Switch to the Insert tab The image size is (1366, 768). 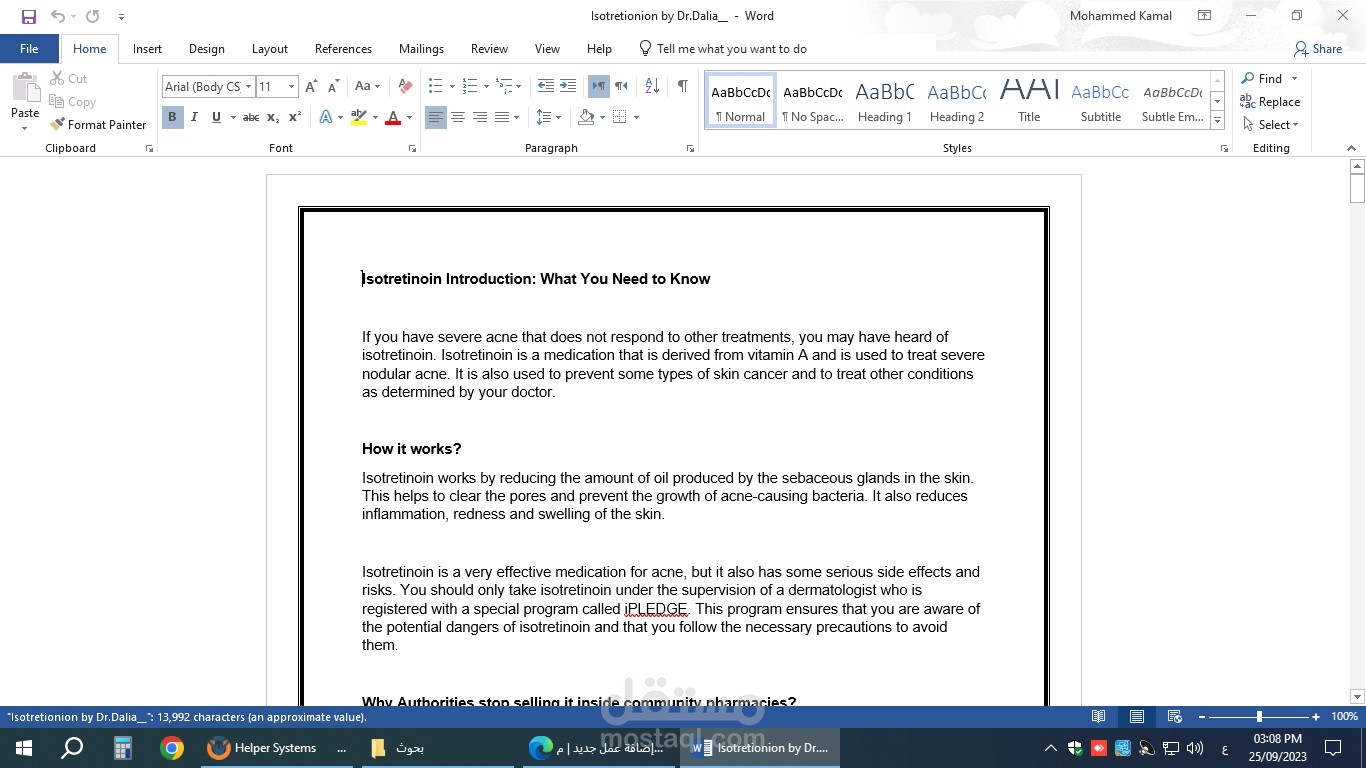pyautogui.click(x=147, y=48)
